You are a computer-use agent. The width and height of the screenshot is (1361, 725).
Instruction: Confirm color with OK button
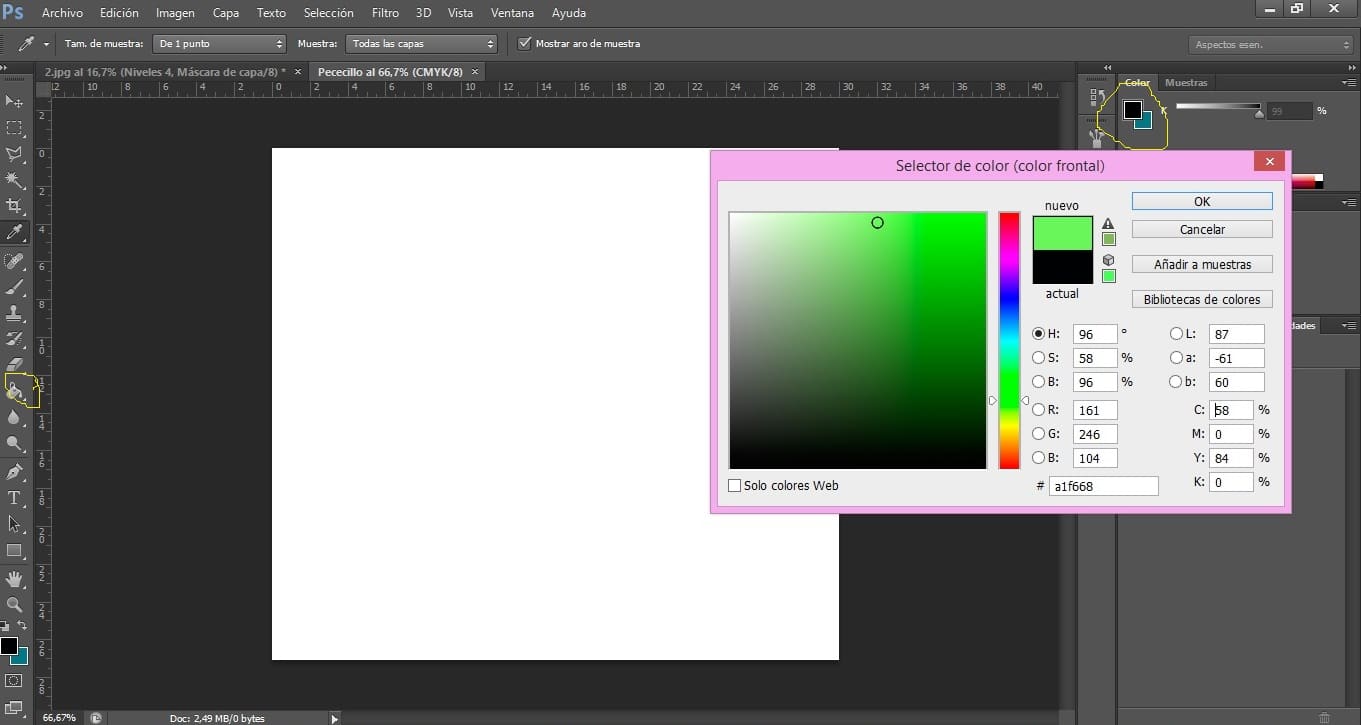1202,202
